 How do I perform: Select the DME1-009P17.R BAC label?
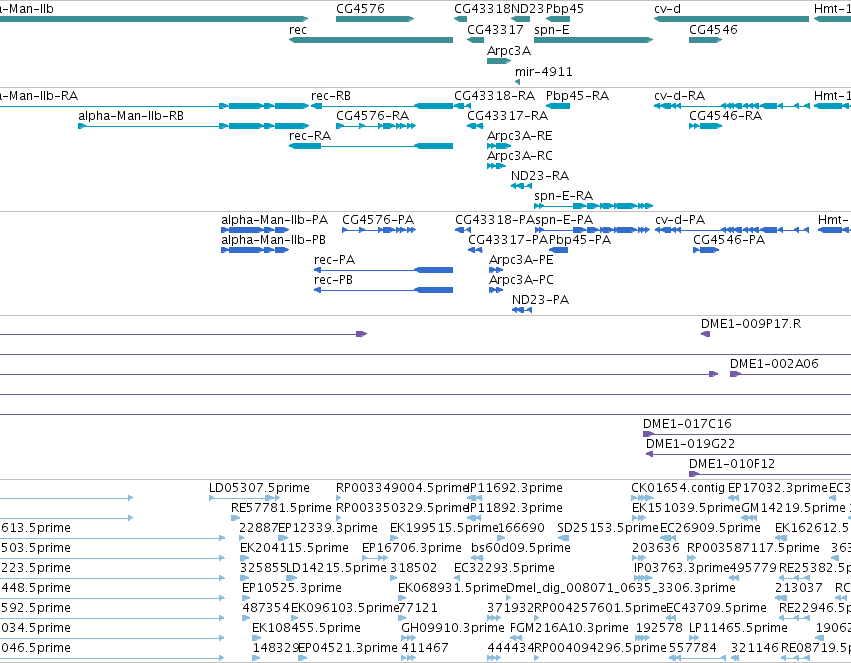coord(751,324)
